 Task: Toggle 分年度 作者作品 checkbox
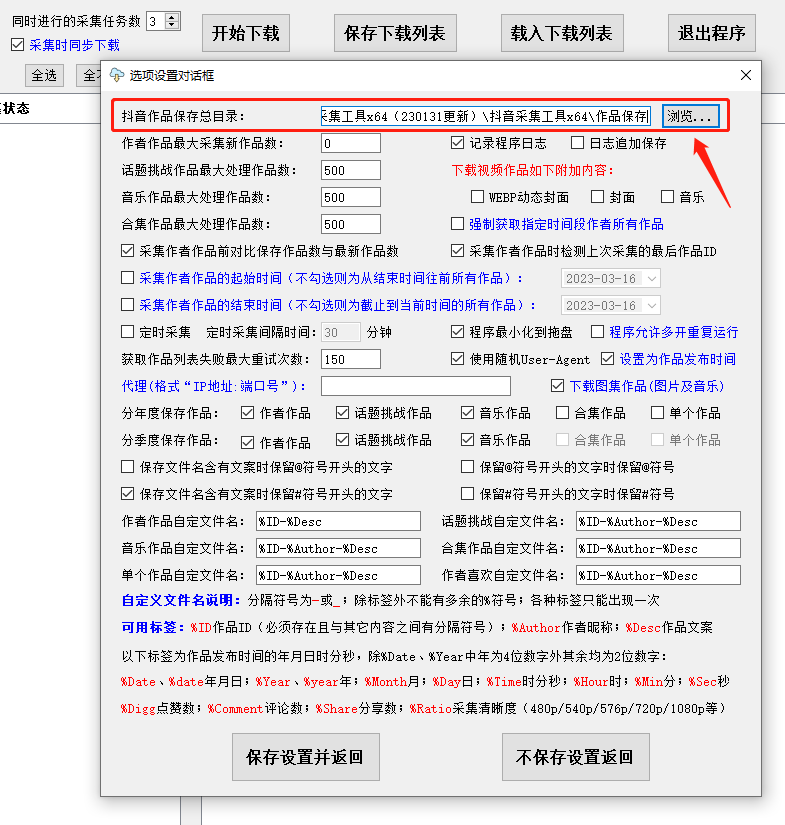tap(247, 413)
